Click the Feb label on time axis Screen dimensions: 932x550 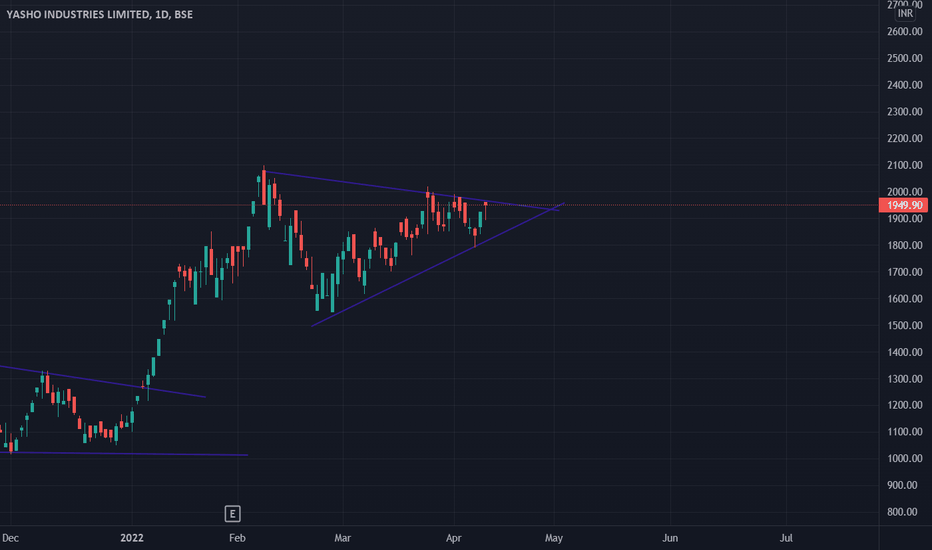pyautogui.click(x=237, y=538)
